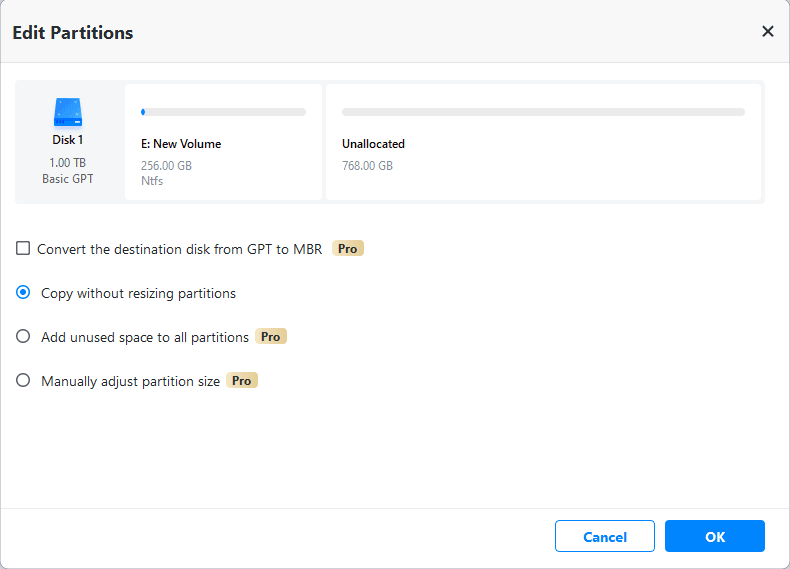Click the Disk 1 label

(x=67, y=140)
